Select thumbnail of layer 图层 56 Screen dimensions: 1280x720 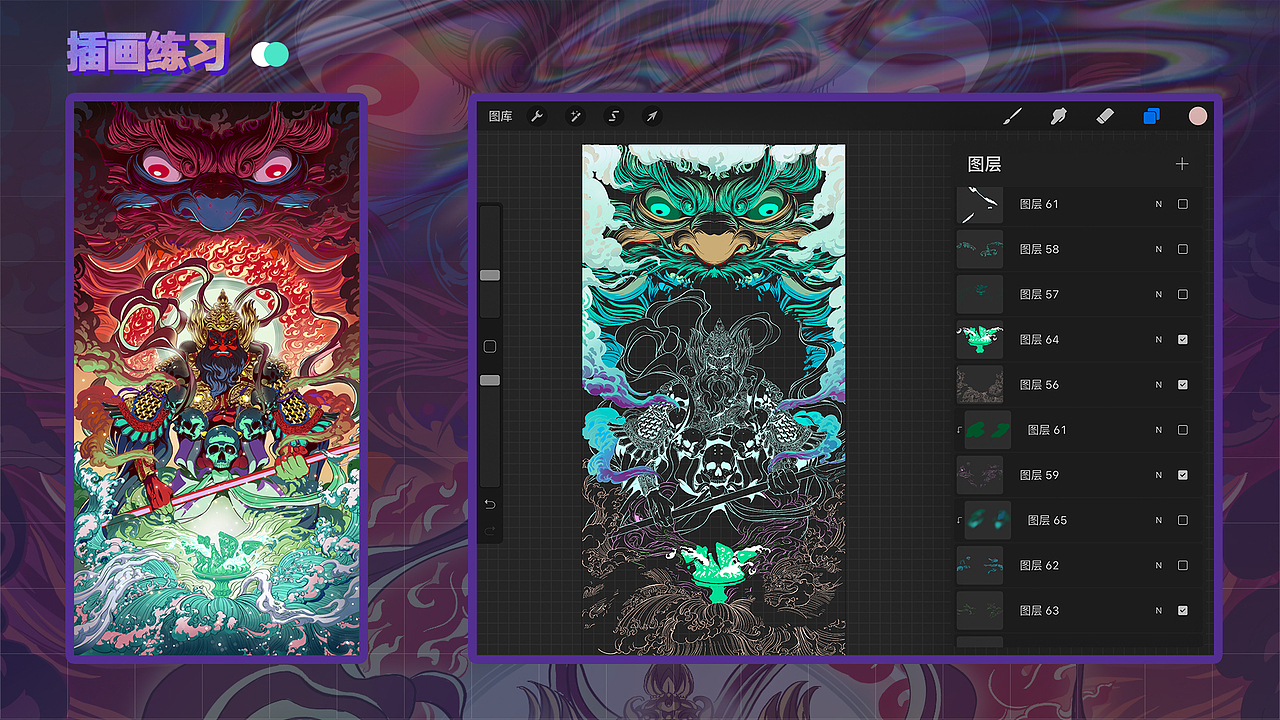click(980, 385)
